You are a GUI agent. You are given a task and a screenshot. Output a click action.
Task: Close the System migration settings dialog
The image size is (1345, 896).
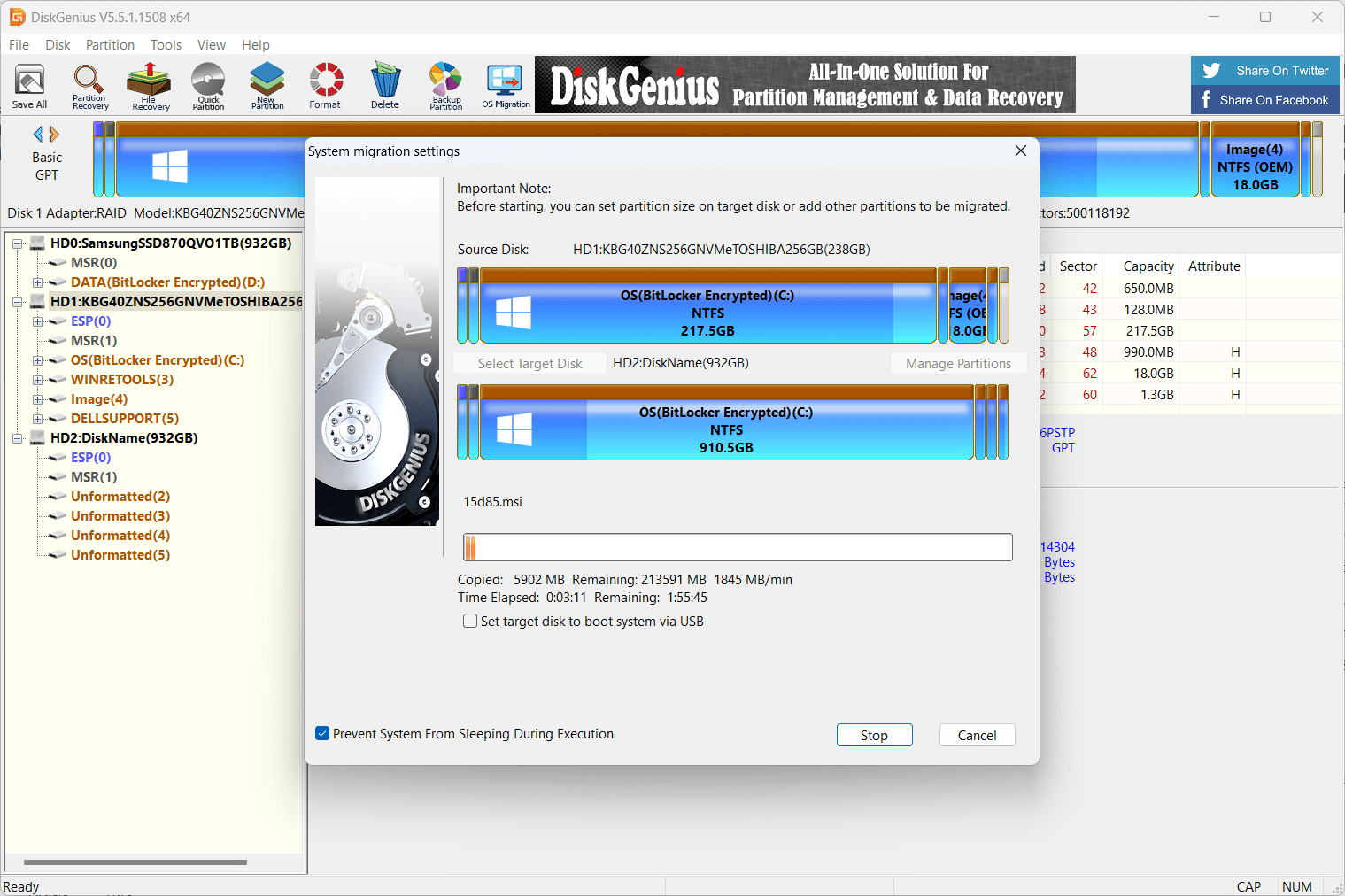(1021, 151)
